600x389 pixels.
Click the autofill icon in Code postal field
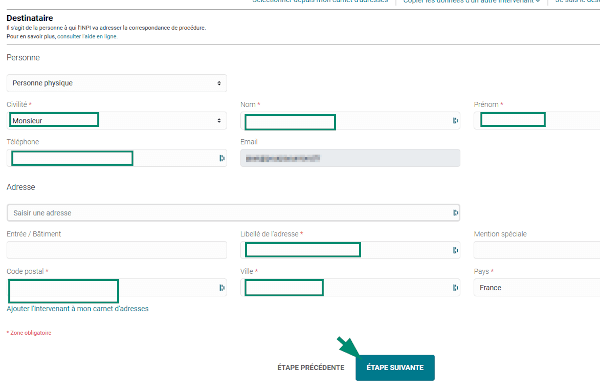[x=222, y=288]
